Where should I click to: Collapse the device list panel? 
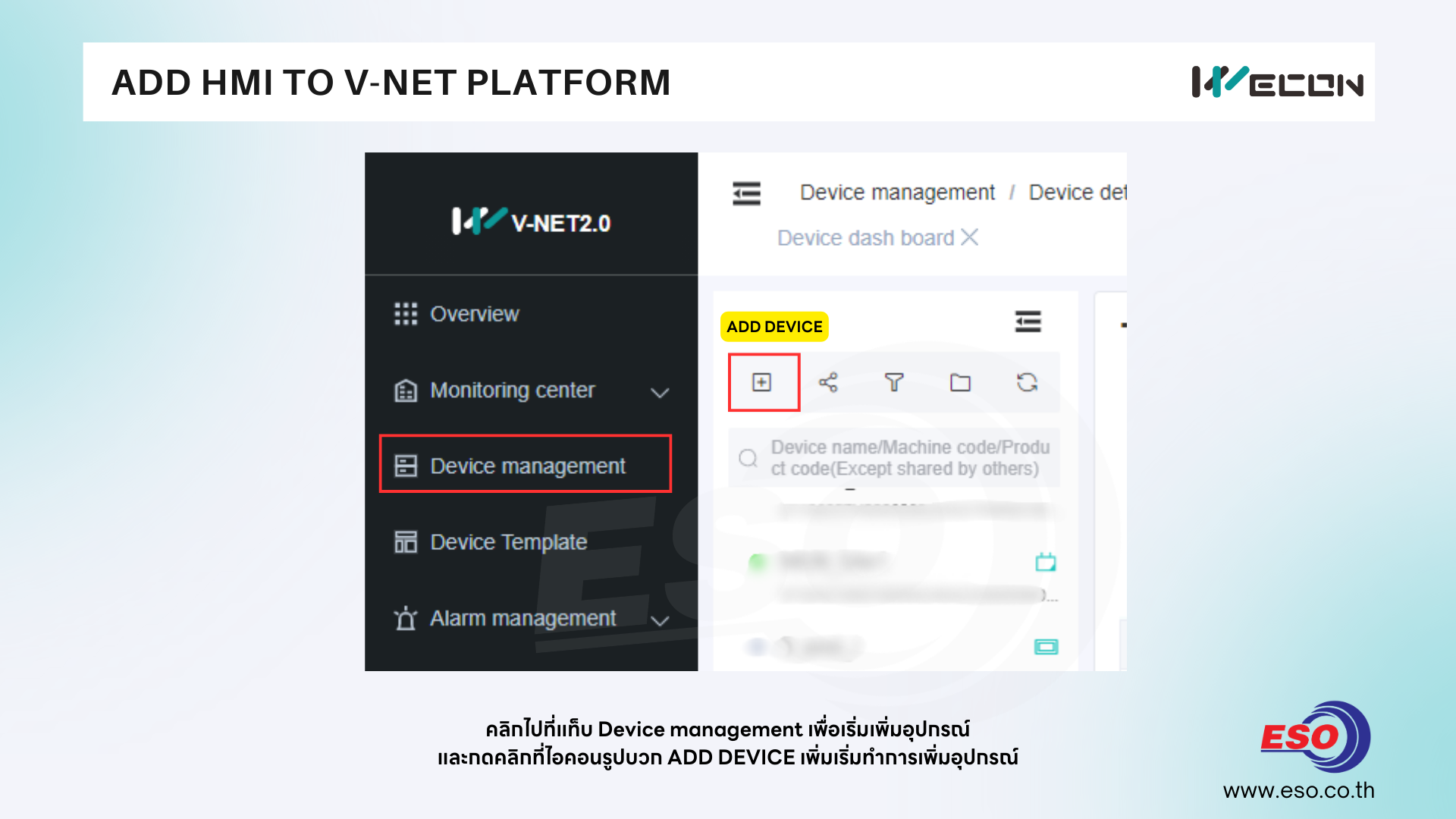click(1028, 322)
